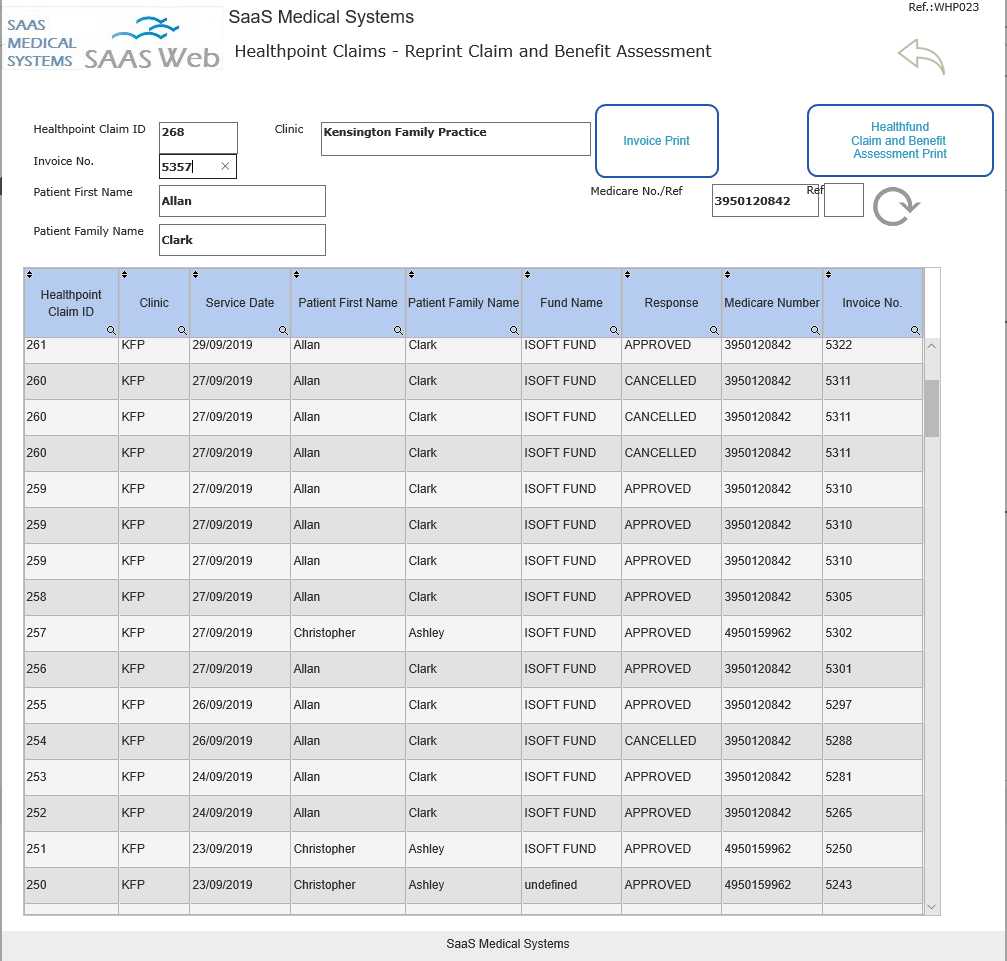1007x961 pixels.
Task: Sort table by Clinic column arrows
Action: 125,274
